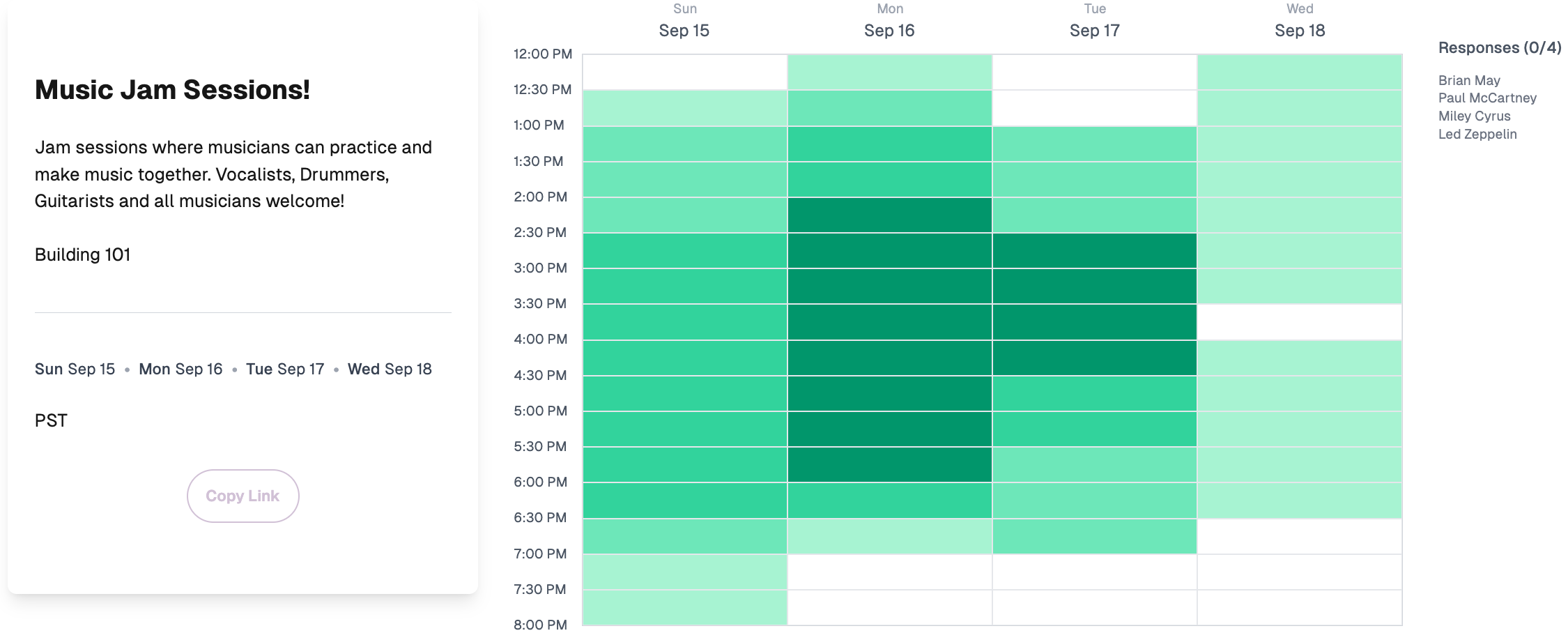Pick the Monday 2:00 PM time slot
The width and height of the screenshot is (1568, 640).
pos(889,215)
